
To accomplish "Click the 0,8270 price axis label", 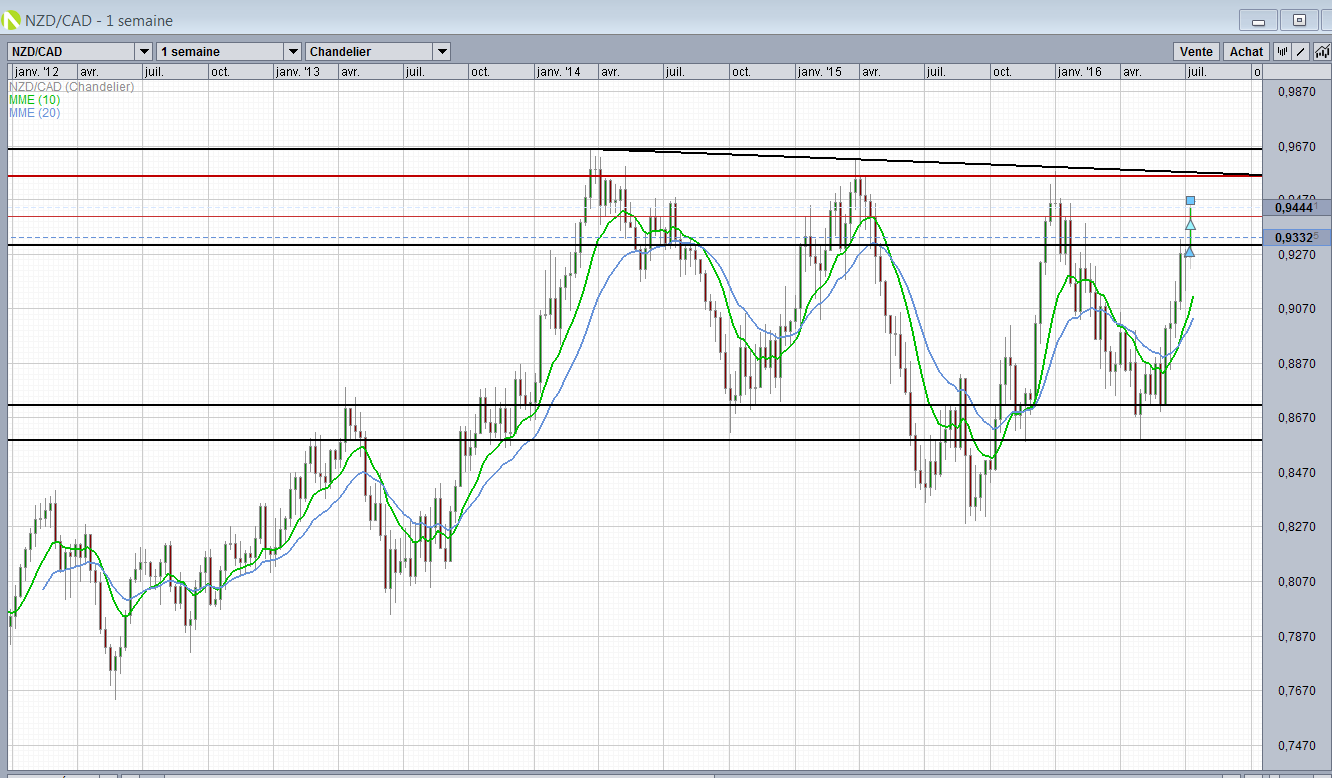I will pos(1296,527).
